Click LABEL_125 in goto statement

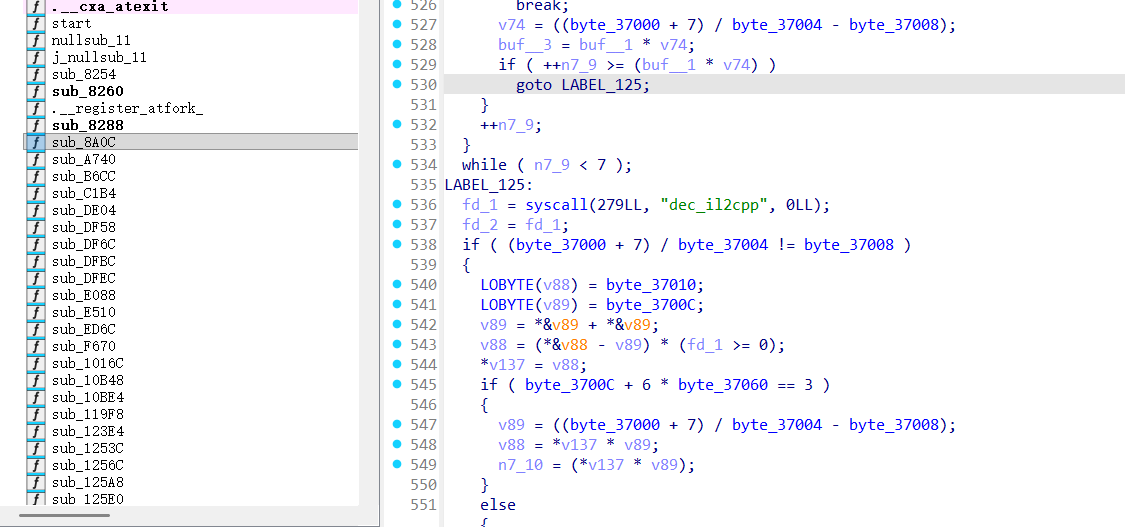(602, 85)
